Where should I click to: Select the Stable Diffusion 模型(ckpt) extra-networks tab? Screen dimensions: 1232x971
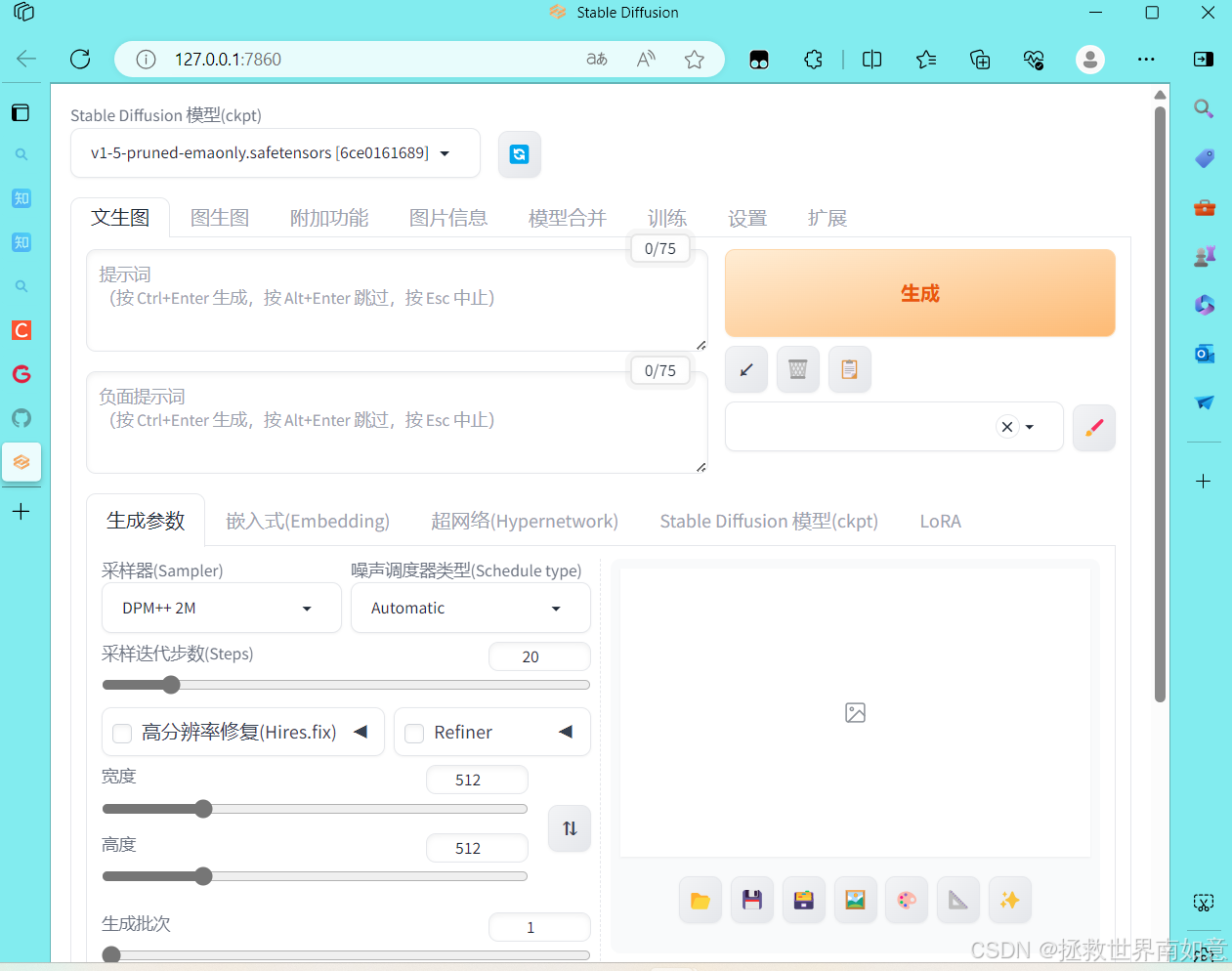tap(769, 521)
